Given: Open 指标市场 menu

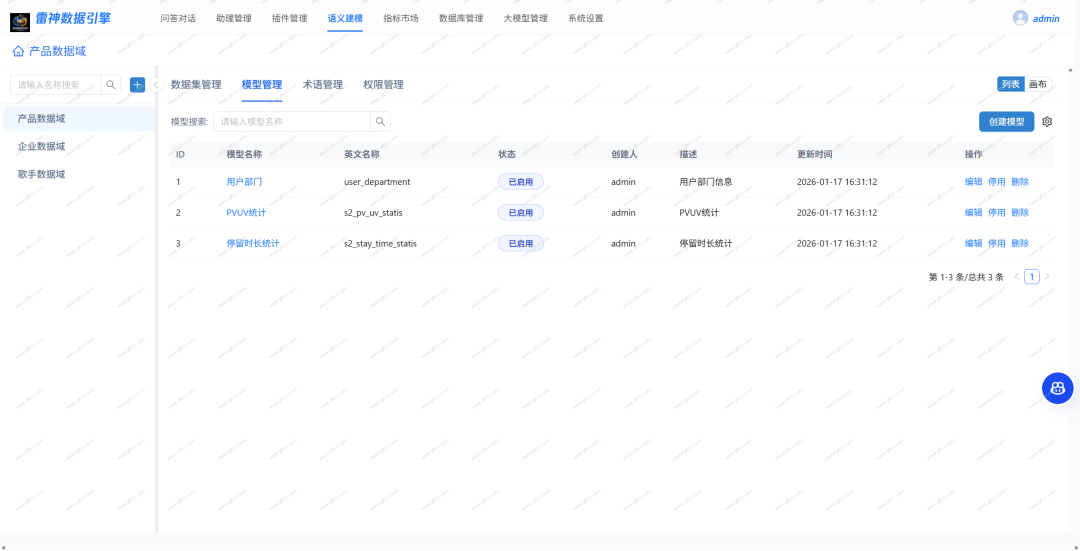Looking at the screenshot, I should tap(401, 19).
